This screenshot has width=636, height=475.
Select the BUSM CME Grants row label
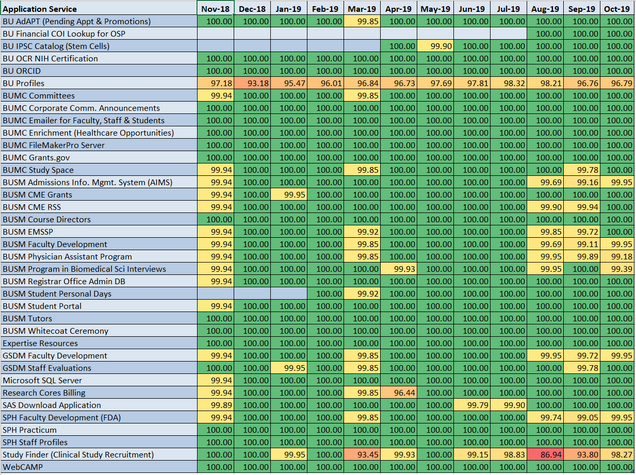[99, 195]
